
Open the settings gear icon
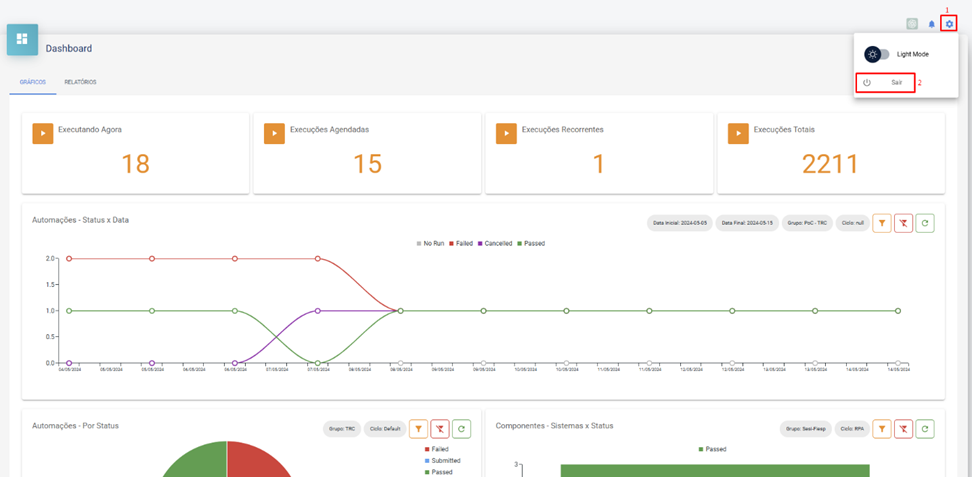pyautogui.click(x=949, y=24)
